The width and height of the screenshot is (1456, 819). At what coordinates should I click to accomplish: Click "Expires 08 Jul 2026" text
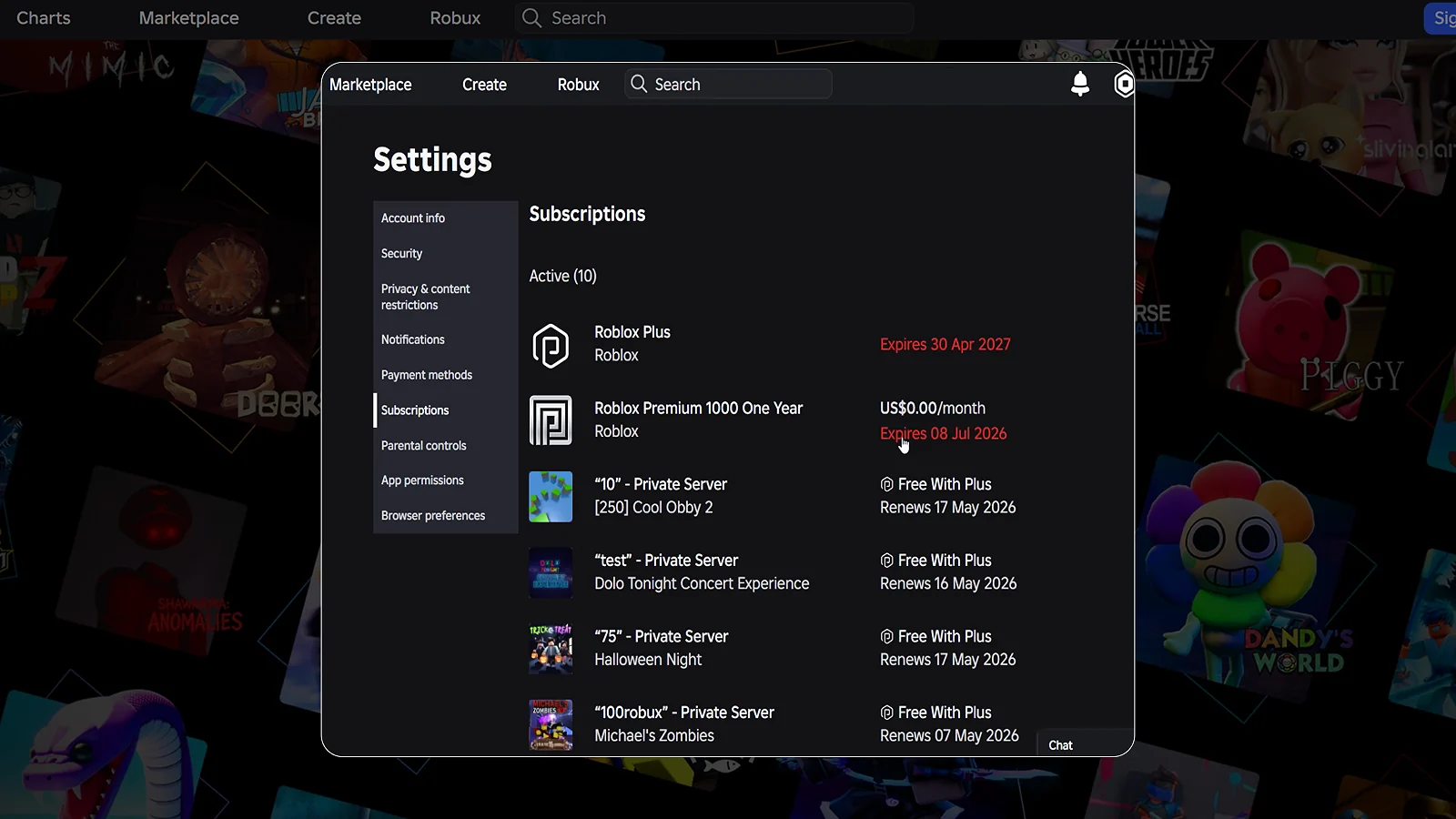tap(944, 434)
